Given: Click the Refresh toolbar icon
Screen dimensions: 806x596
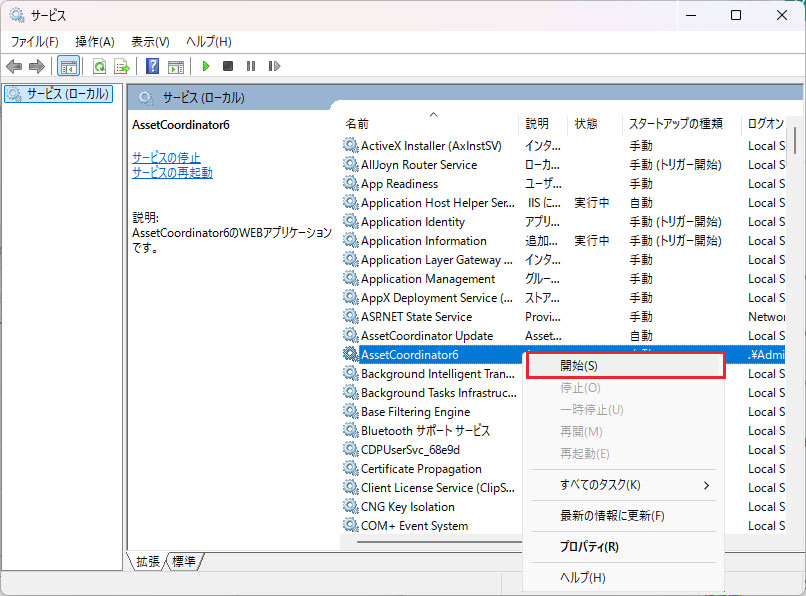Looking at the screenshot, I should 99,66.
